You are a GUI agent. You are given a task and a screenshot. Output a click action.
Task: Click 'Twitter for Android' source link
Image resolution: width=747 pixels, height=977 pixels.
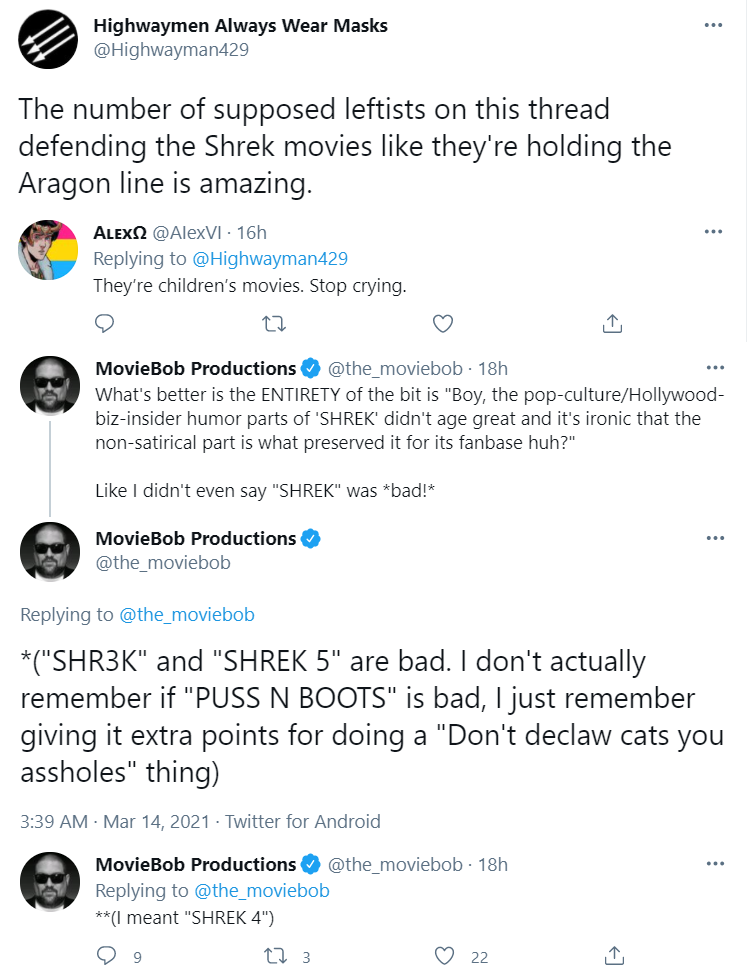pos(303,821)
